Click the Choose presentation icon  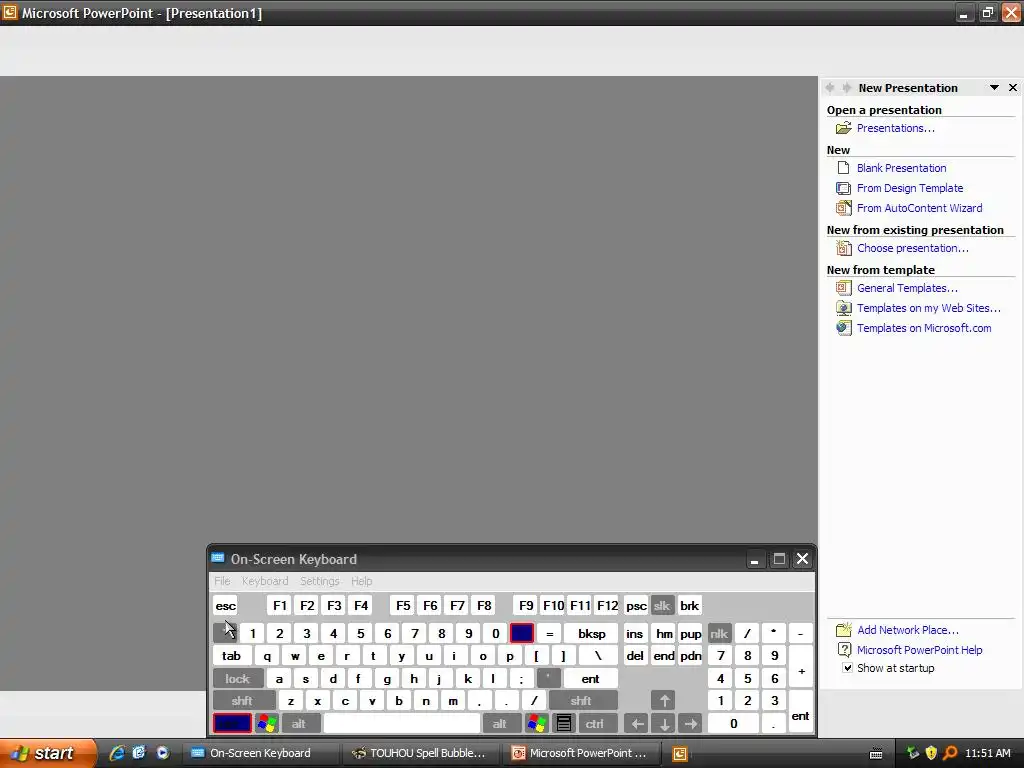tap(844, 248)
